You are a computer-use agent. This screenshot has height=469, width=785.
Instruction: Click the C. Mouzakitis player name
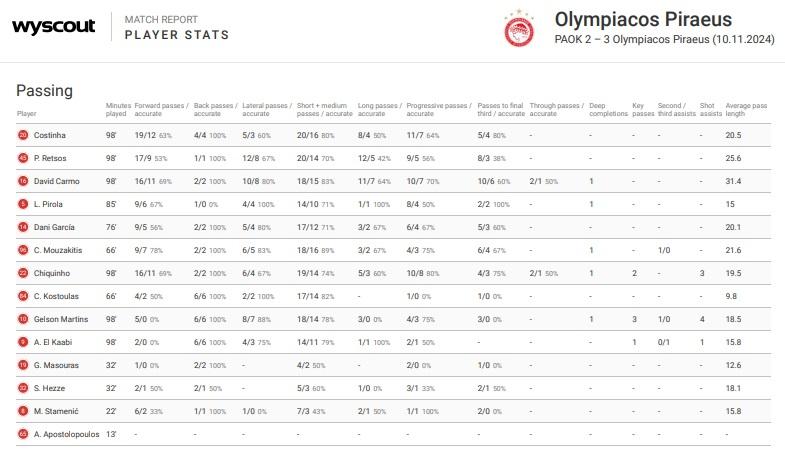[x=57, y=250]
